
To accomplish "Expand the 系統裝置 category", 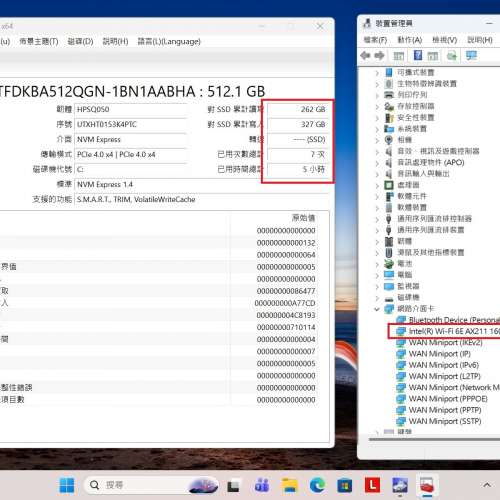I will [x=377, y=129].
